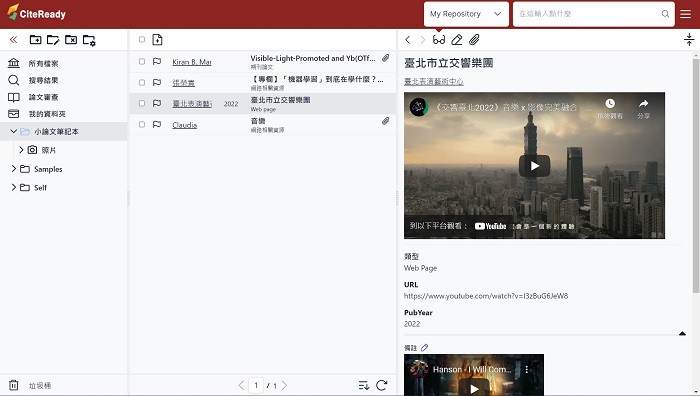This screenshot has width=700, height=396.
Task: Play the 交響臺北2022 video
Action: pos(534,166)
